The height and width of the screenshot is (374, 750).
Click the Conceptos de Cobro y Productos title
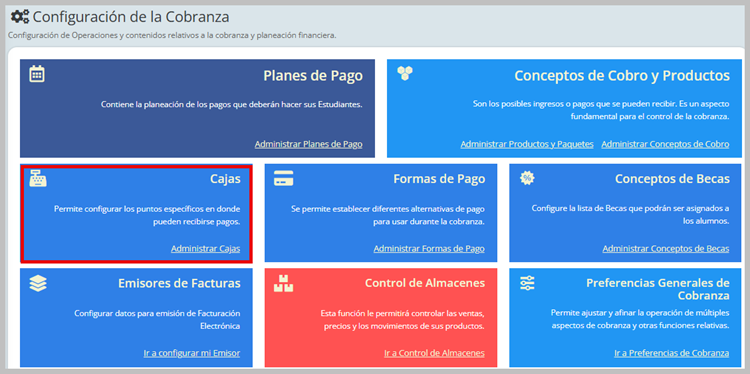[622, 76]
